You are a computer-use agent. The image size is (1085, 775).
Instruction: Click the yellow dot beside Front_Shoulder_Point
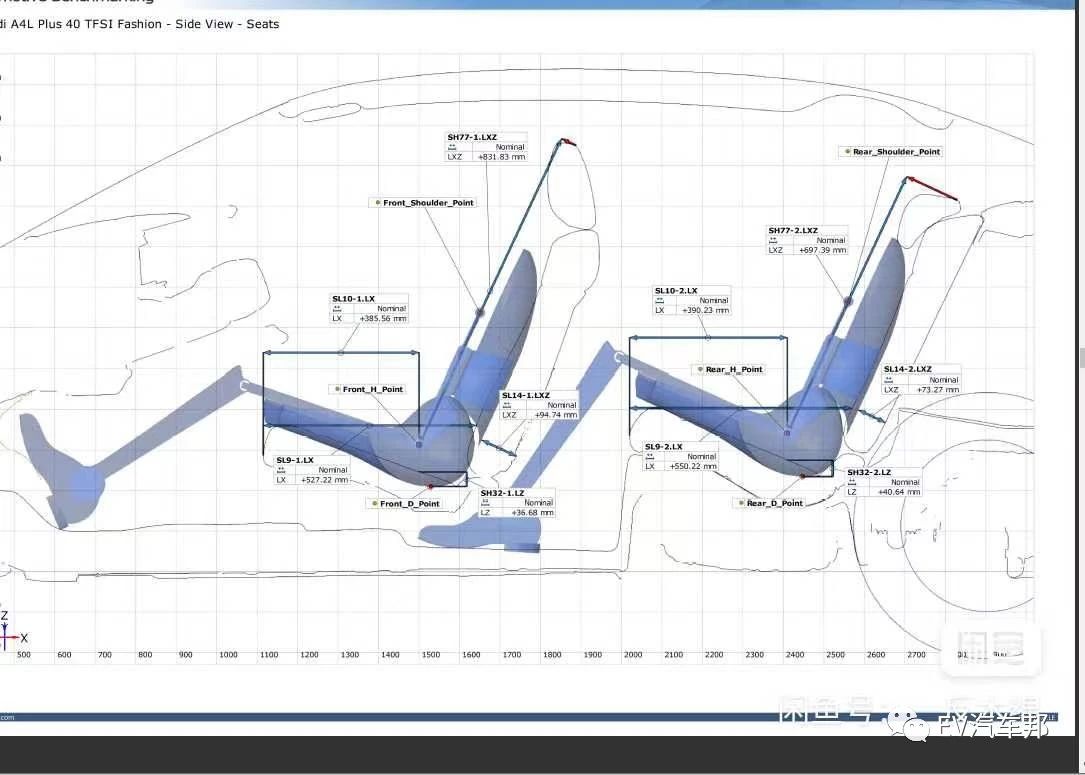click(x=376, y=203)
